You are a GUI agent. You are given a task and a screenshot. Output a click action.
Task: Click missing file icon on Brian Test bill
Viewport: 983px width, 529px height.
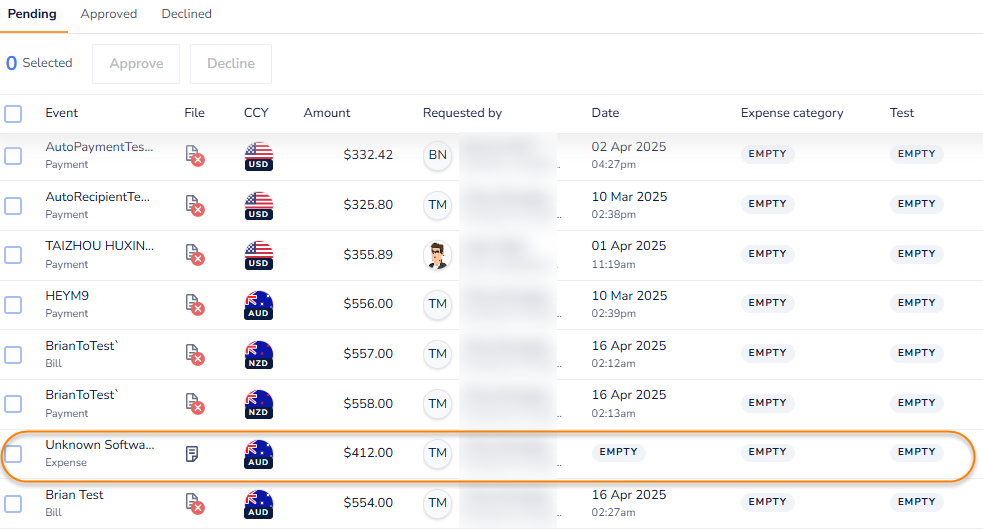point(194,503)
